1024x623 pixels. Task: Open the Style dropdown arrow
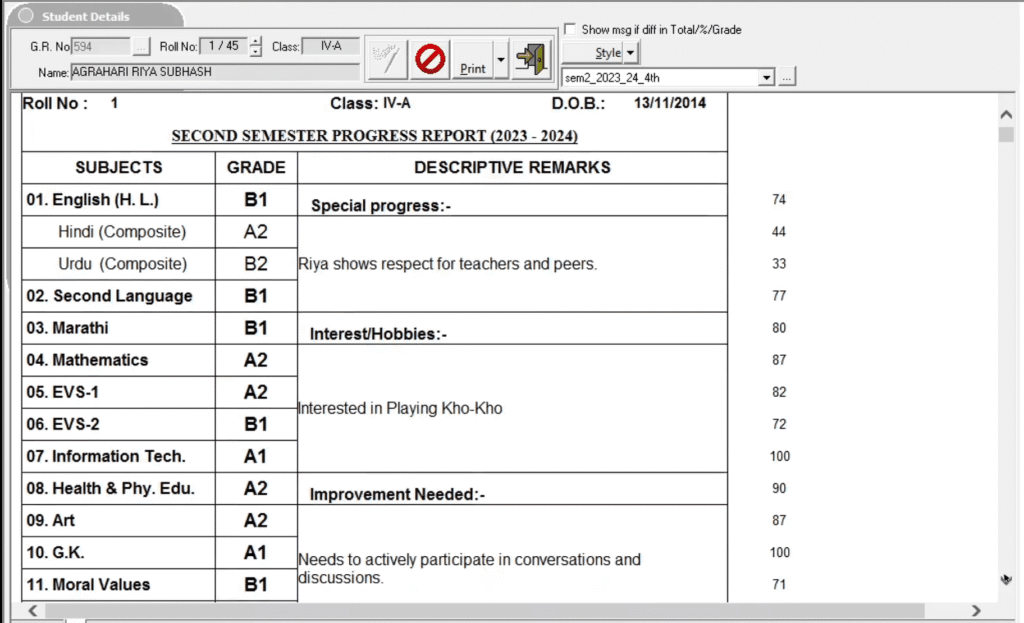[x=630, y=51]
